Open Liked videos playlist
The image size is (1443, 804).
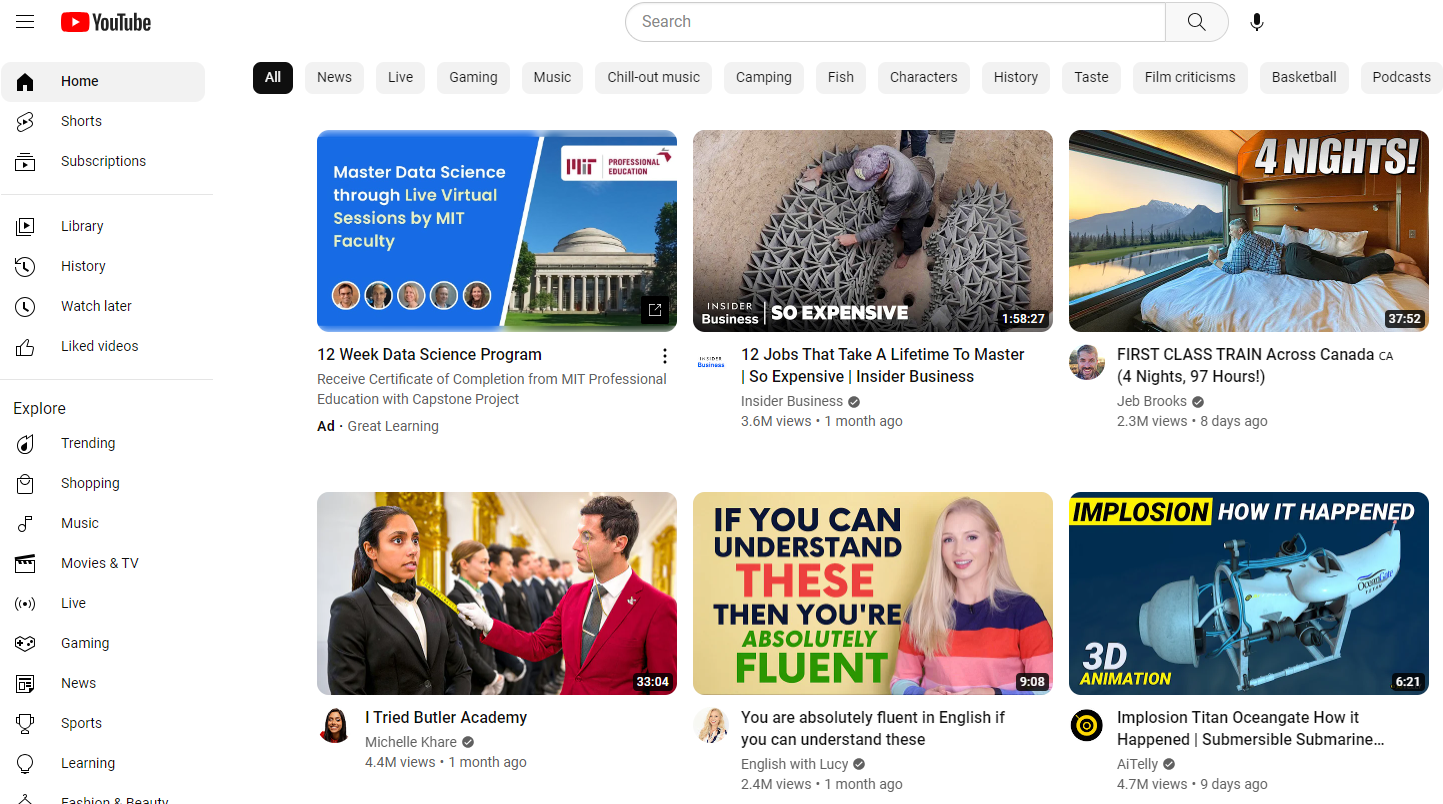99,346
